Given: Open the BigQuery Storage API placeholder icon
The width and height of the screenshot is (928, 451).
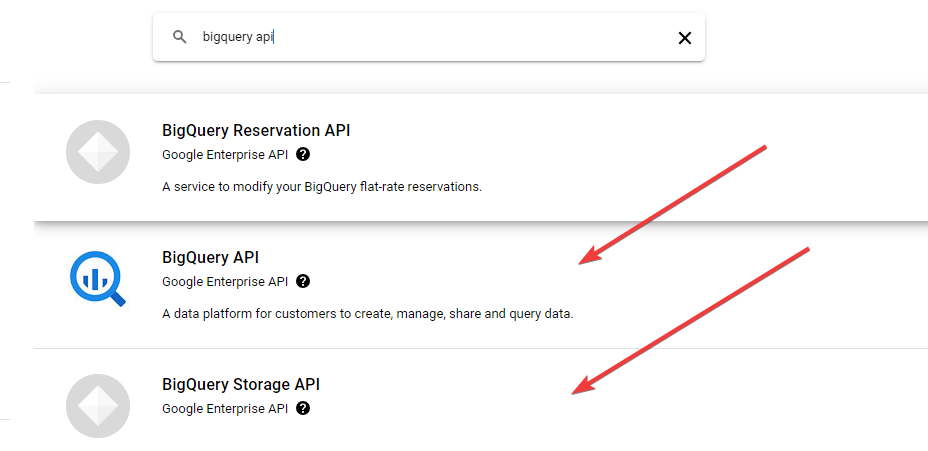Looking at the screenshot, I should point(98,406).
